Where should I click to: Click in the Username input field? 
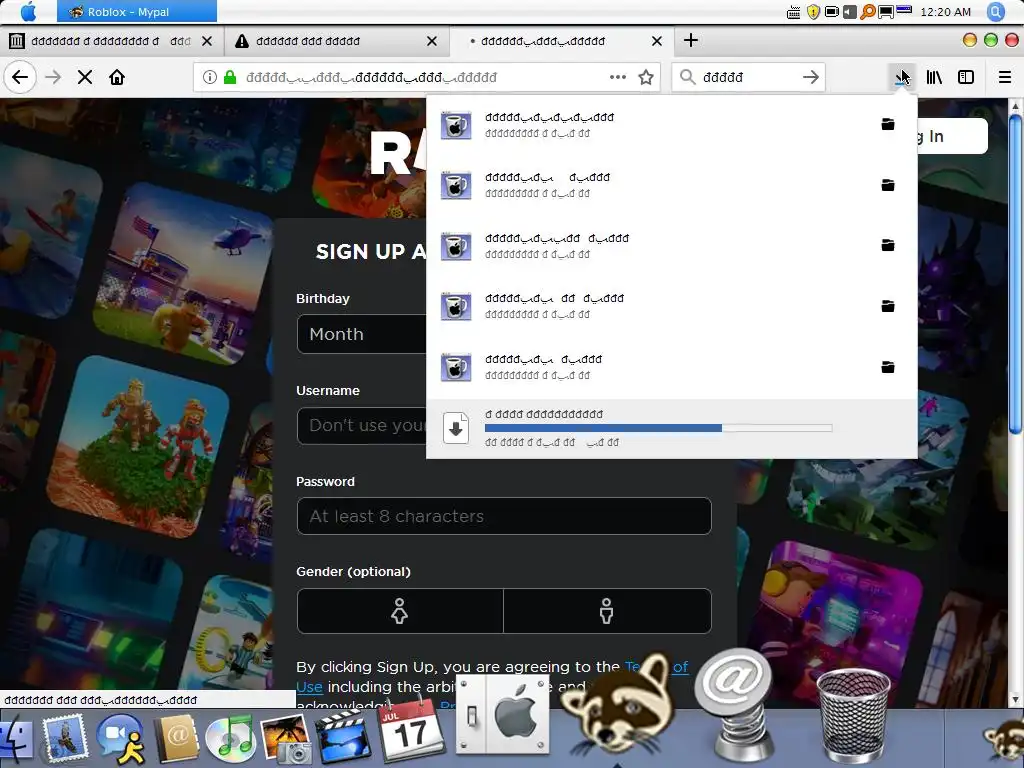pyautogui.click(x=362, y=426)
